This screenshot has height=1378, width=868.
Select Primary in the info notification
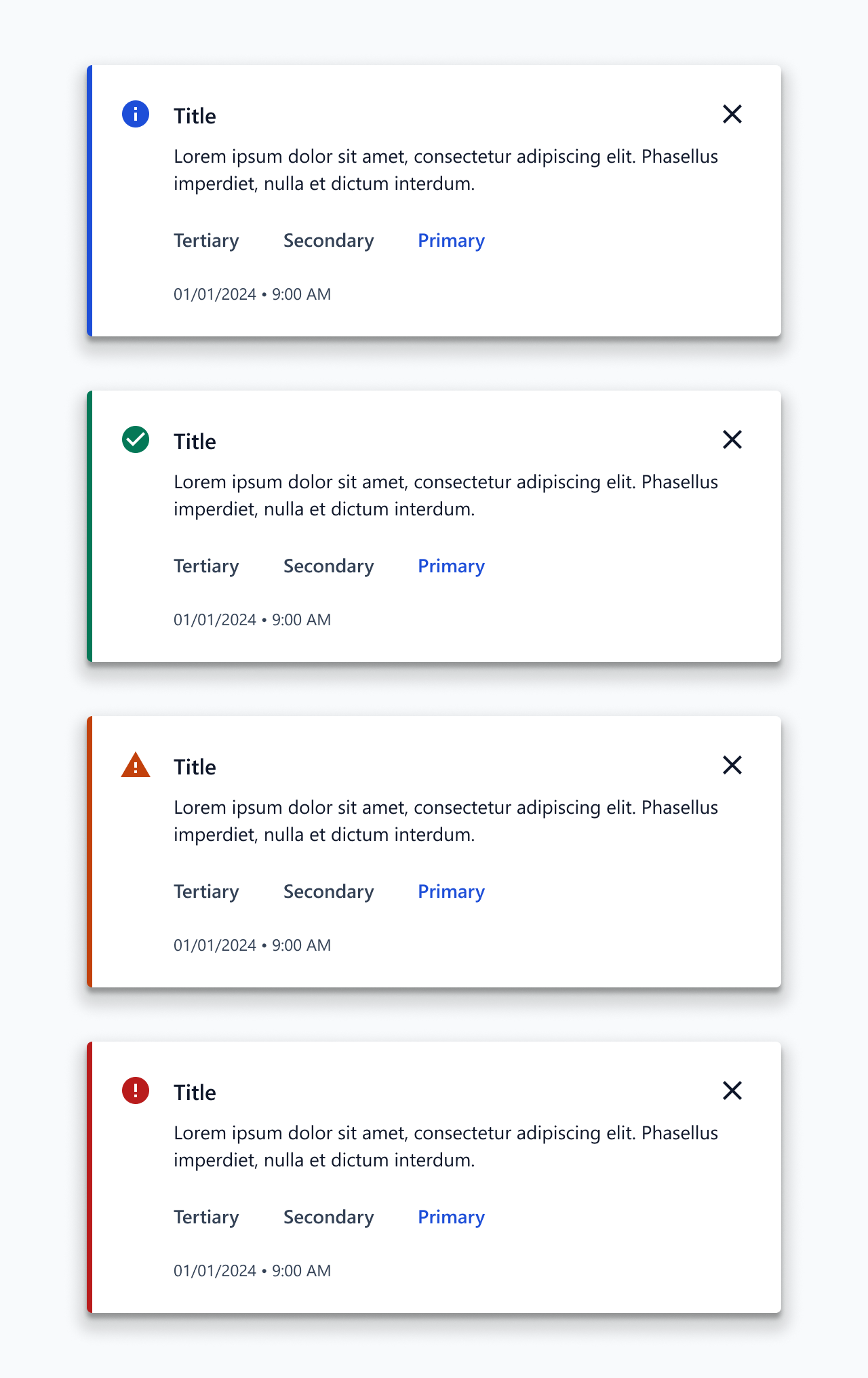point(451,241)
